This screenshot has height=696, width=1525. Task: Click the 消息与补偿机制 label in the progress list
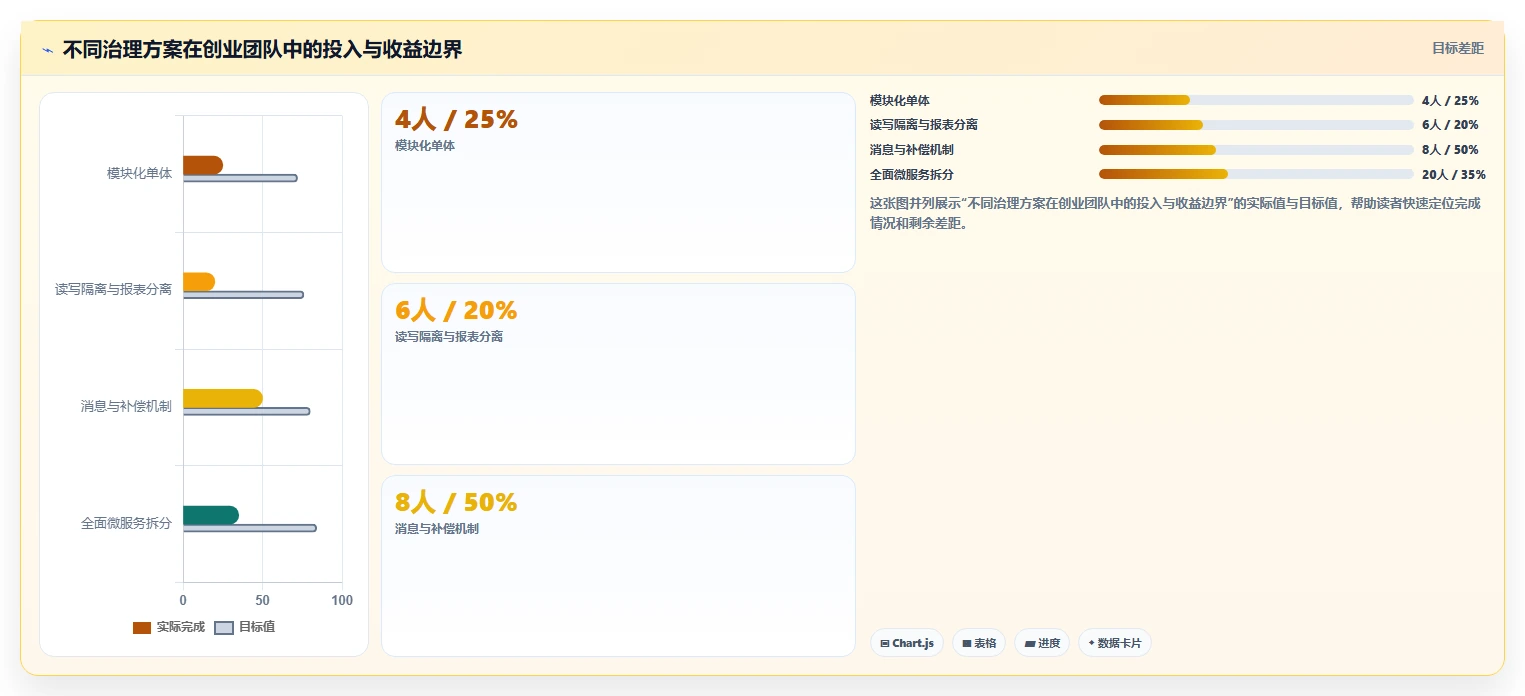coord(912,150)
